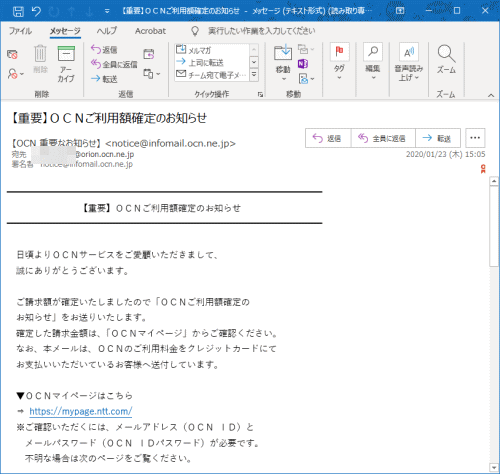Open the 音声読み上げ dropdown
This screenshot has height=474, width=500.
(x=409, y=63)
